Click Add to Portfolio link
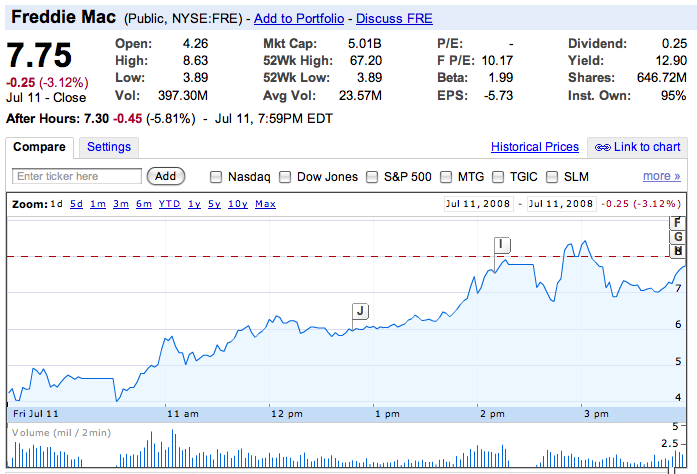This screenshot has width=697, height=474. pos(299,19)
